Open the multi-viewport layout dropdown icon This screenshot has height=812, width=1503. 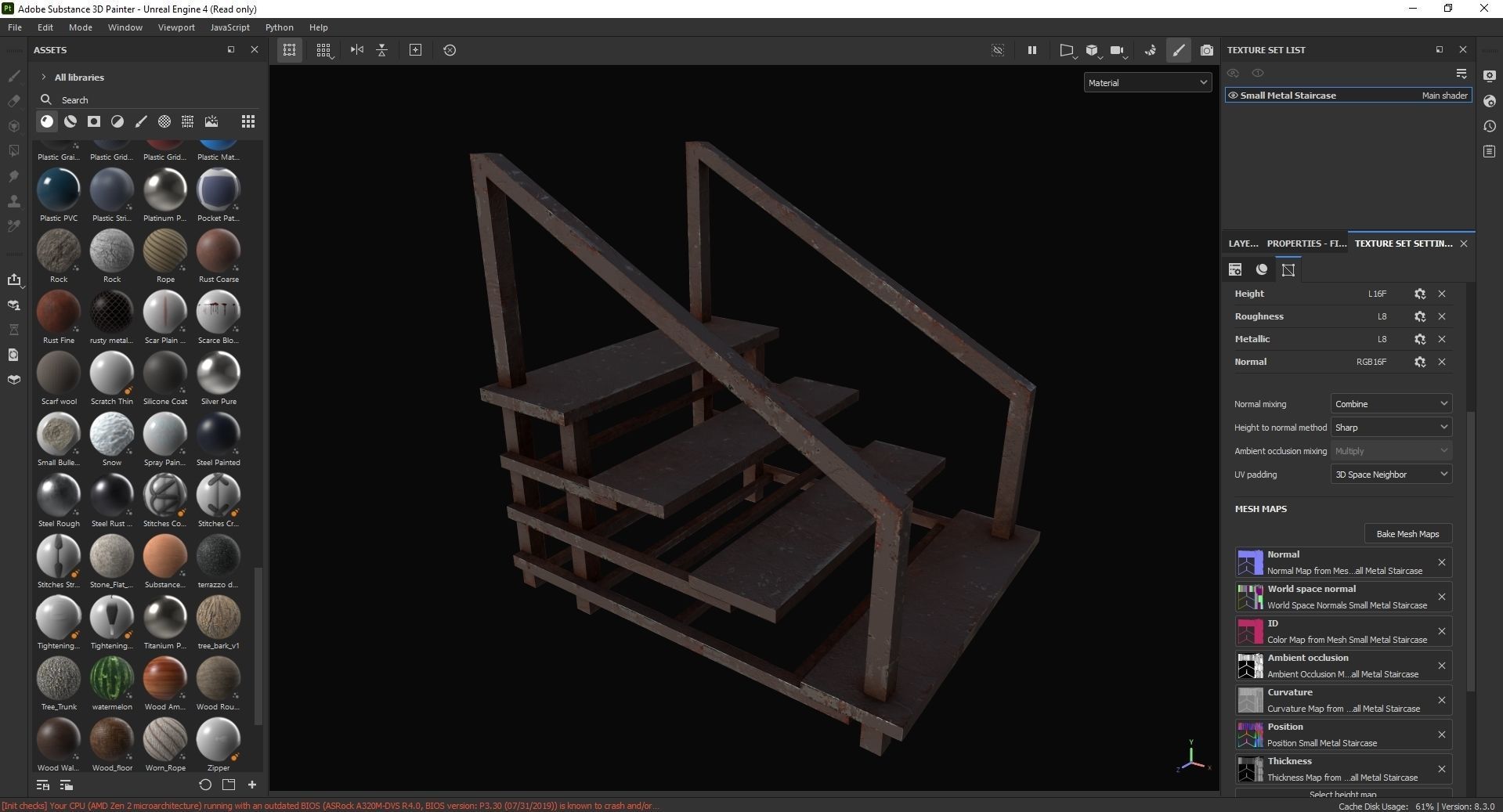click(323, 50)
